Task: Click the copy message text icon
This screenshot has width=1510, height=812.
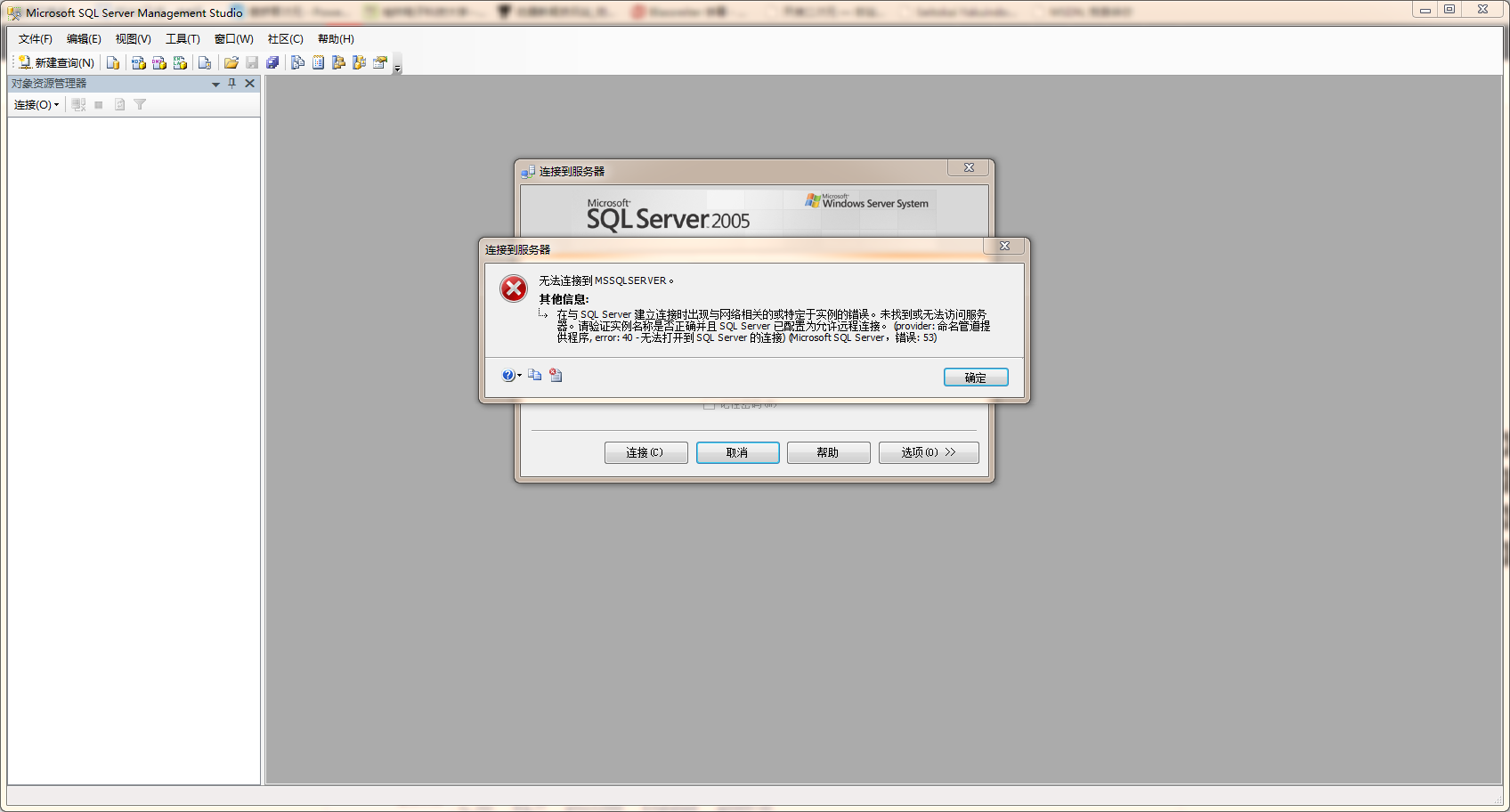Action: tap(535, 376)
